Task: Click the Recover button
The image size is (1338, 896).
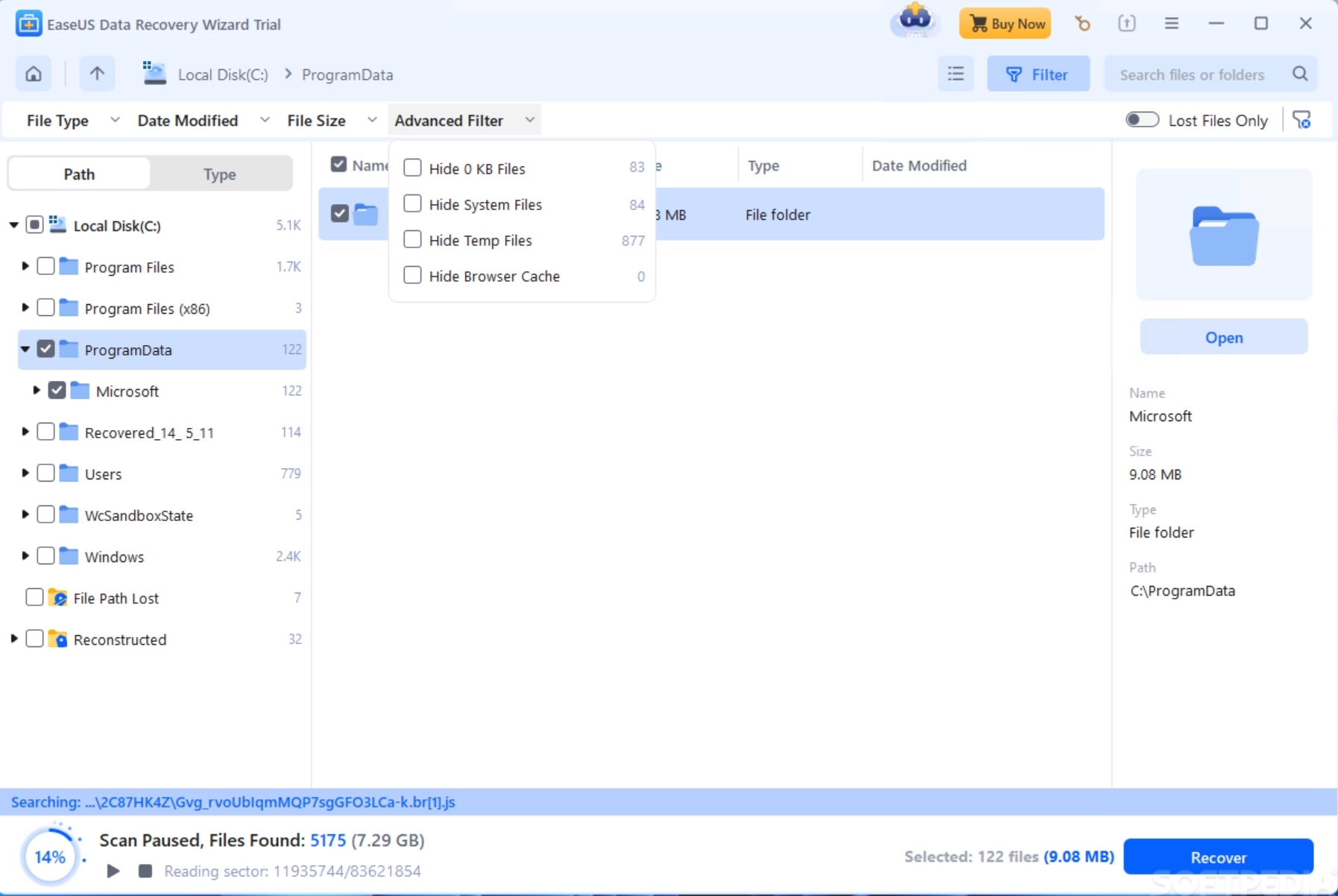Action: [x=1219, y=856]
